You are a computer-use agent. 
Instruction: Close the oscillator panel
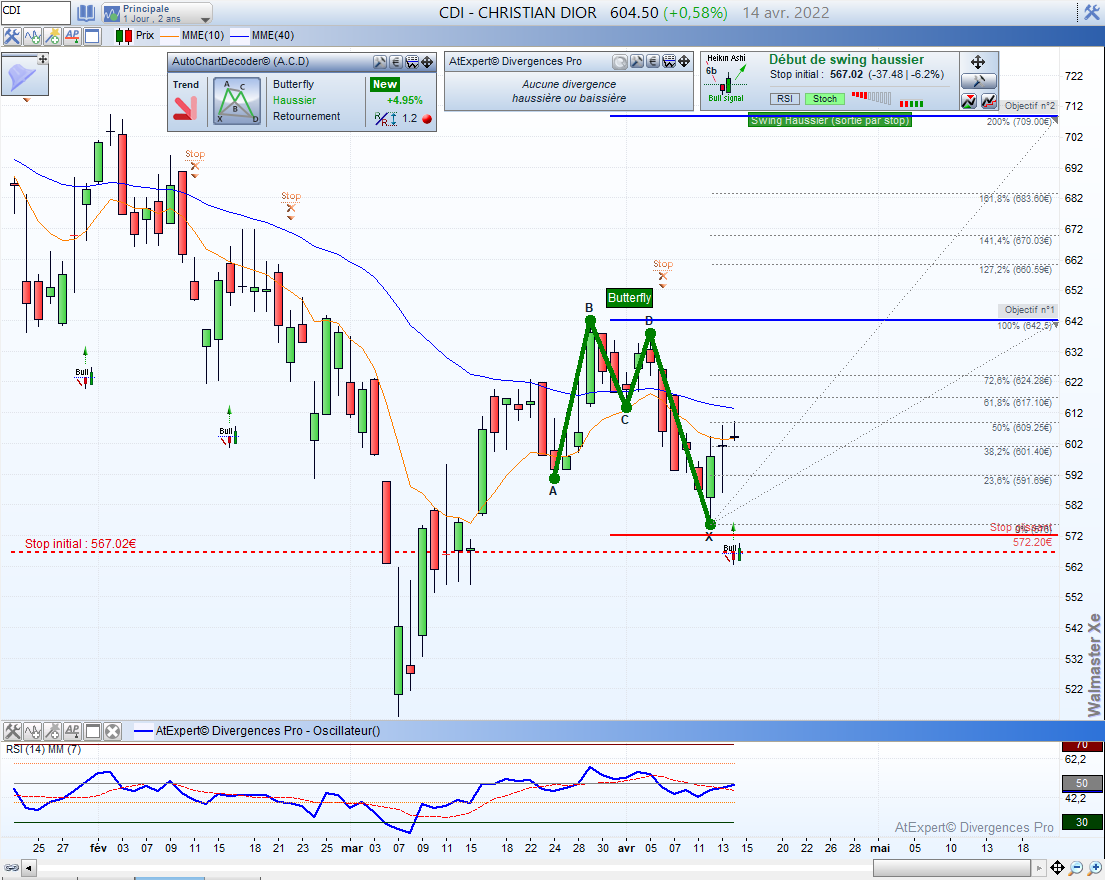pos(112,731)
